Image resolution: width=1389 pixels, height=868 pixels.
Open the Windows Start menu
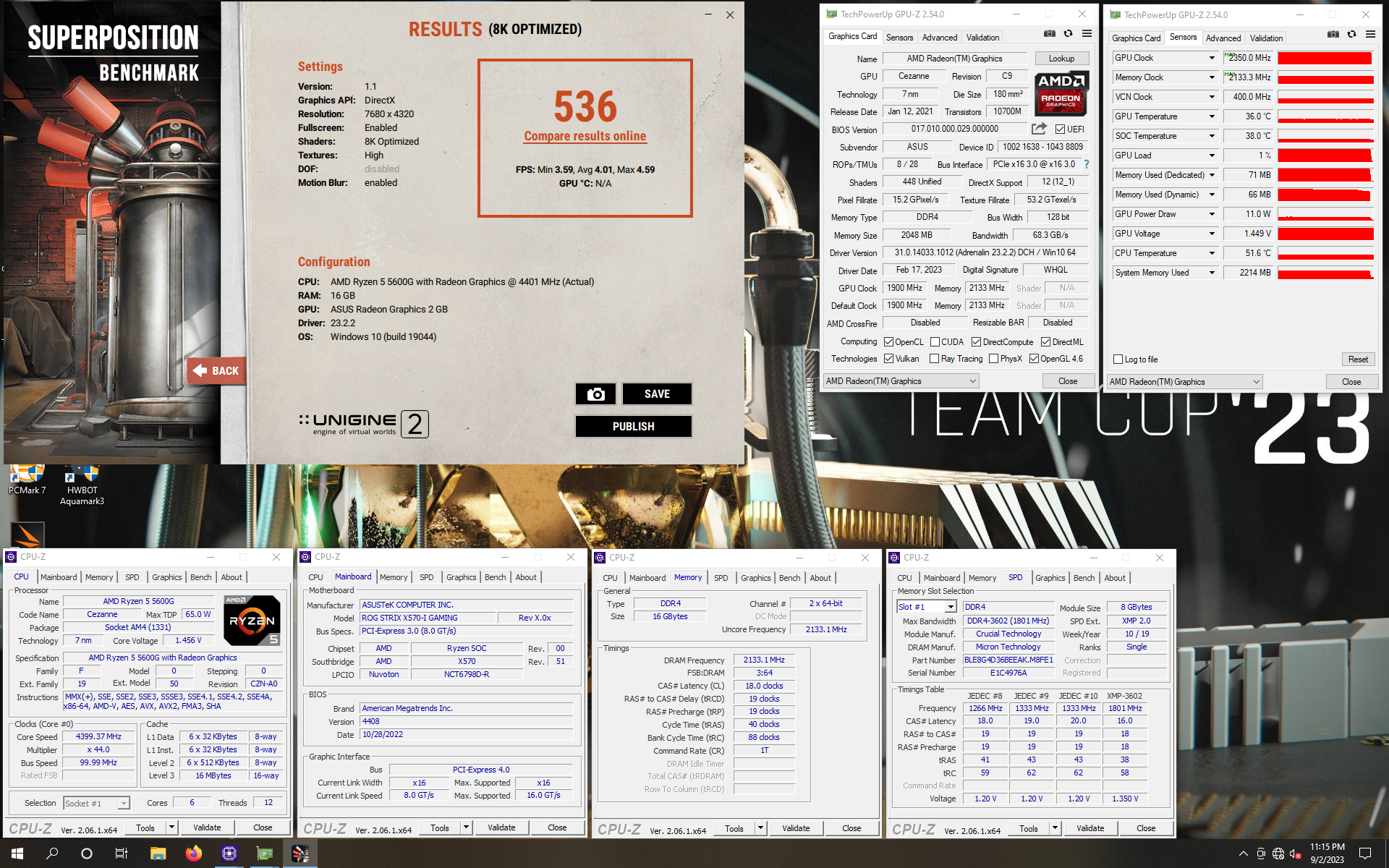(x=17, y=854)
